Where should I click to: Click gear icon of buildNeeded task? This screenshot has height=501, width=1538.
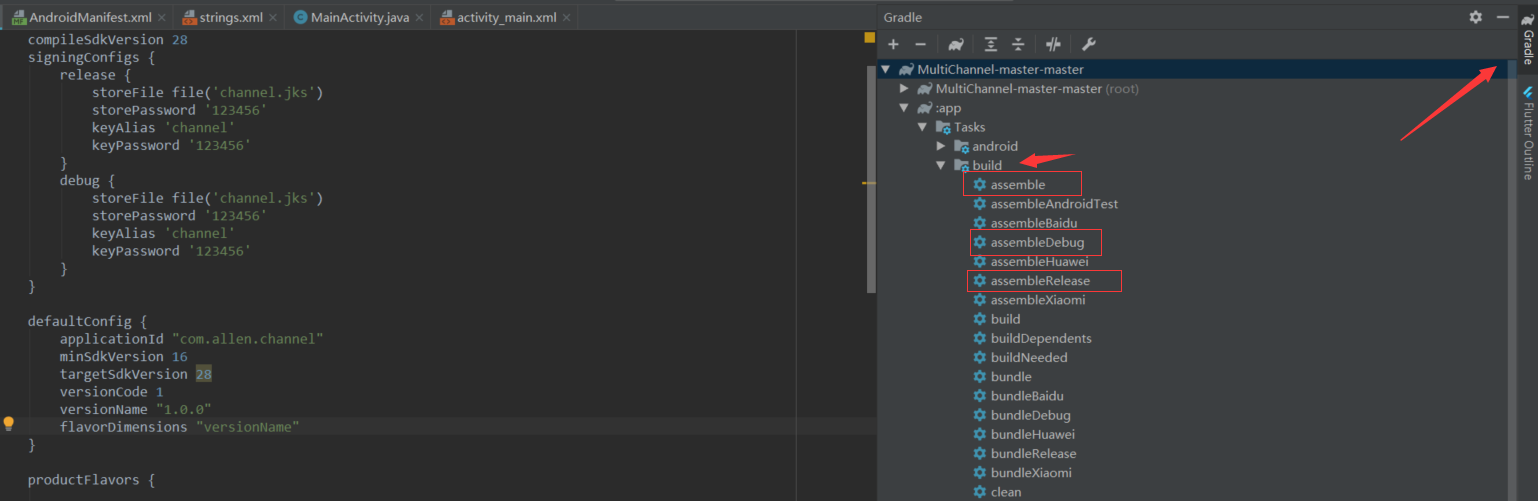point(980,357)
